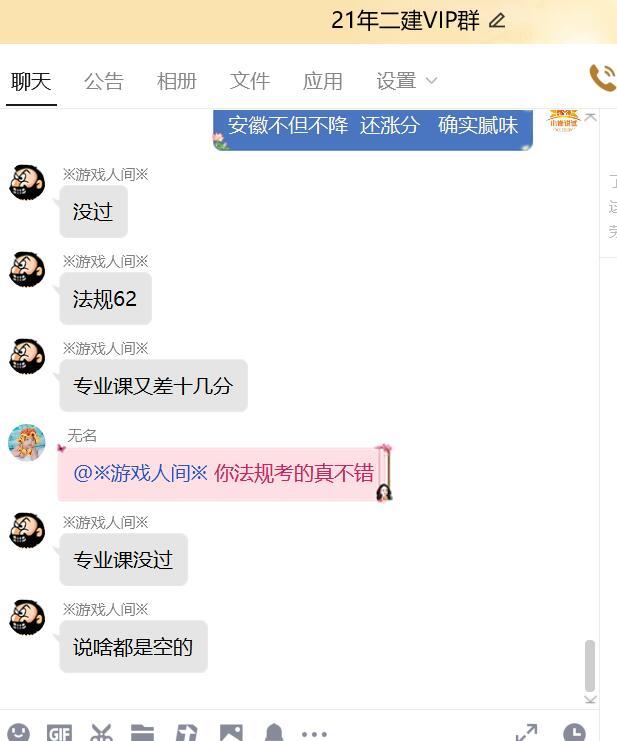Switch to the 公告 tab
Viewport: 617px width, 741px height.
coord(104,81)
